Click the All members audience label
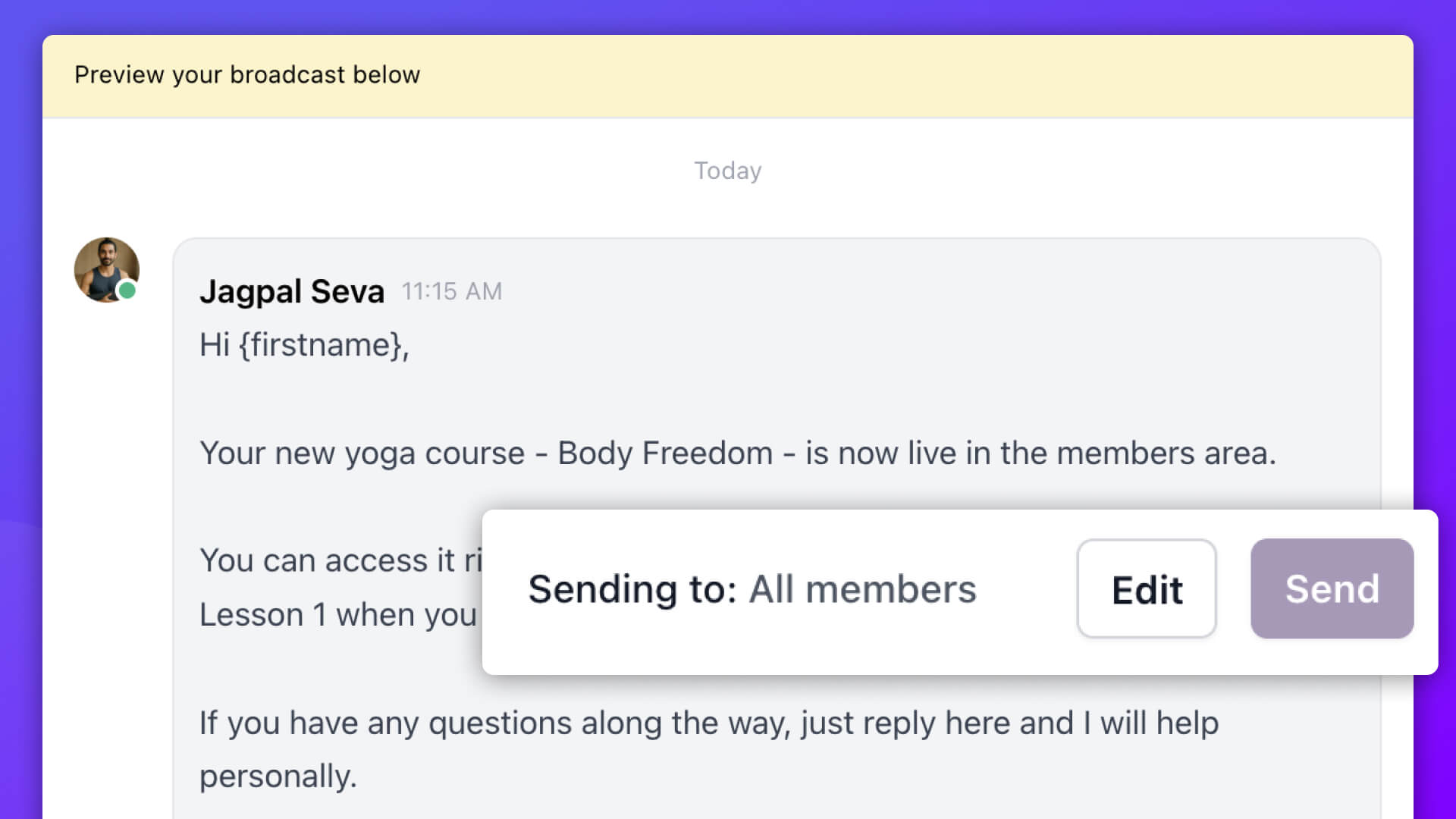Screen dimensions: 1456x819 click(x=861, y=589)
